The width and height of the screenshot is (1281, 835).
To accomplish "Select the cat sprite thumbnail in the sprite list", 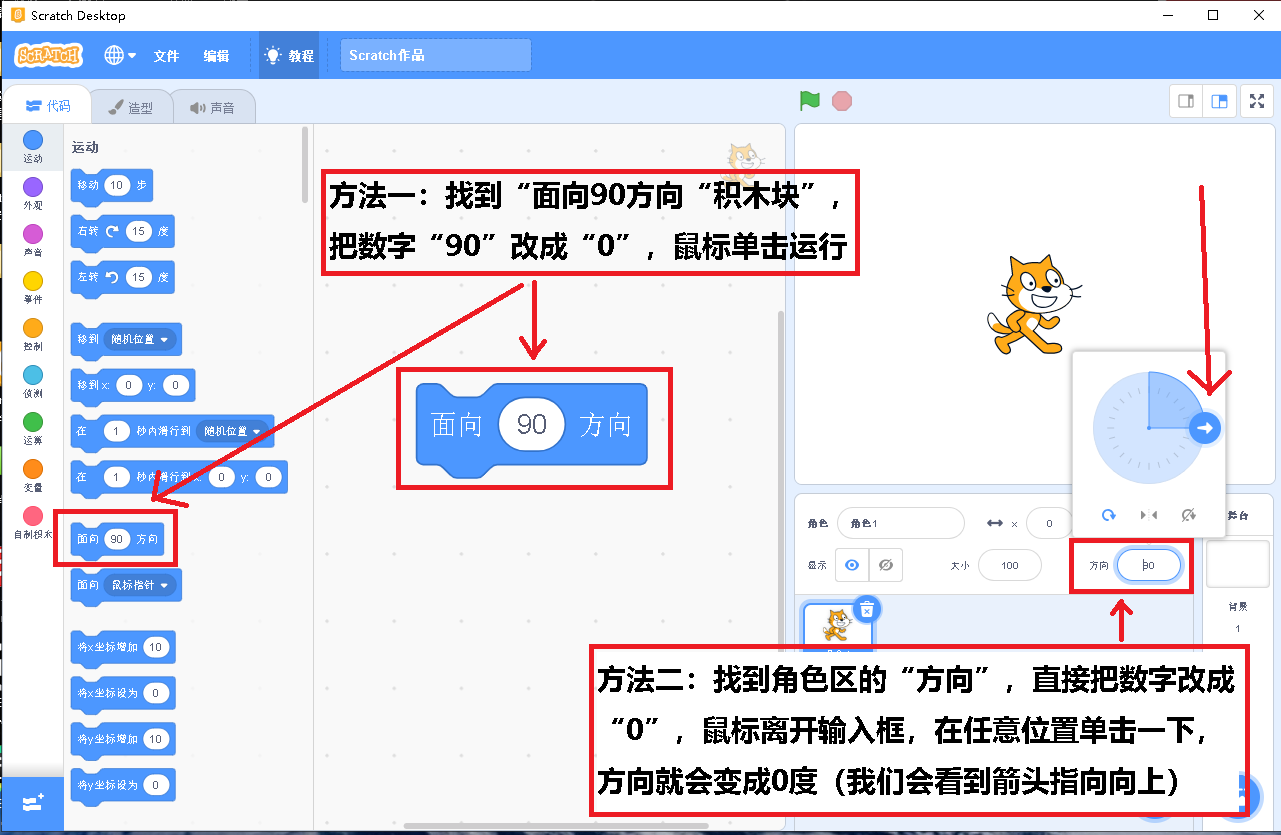I will coord(836,625).
